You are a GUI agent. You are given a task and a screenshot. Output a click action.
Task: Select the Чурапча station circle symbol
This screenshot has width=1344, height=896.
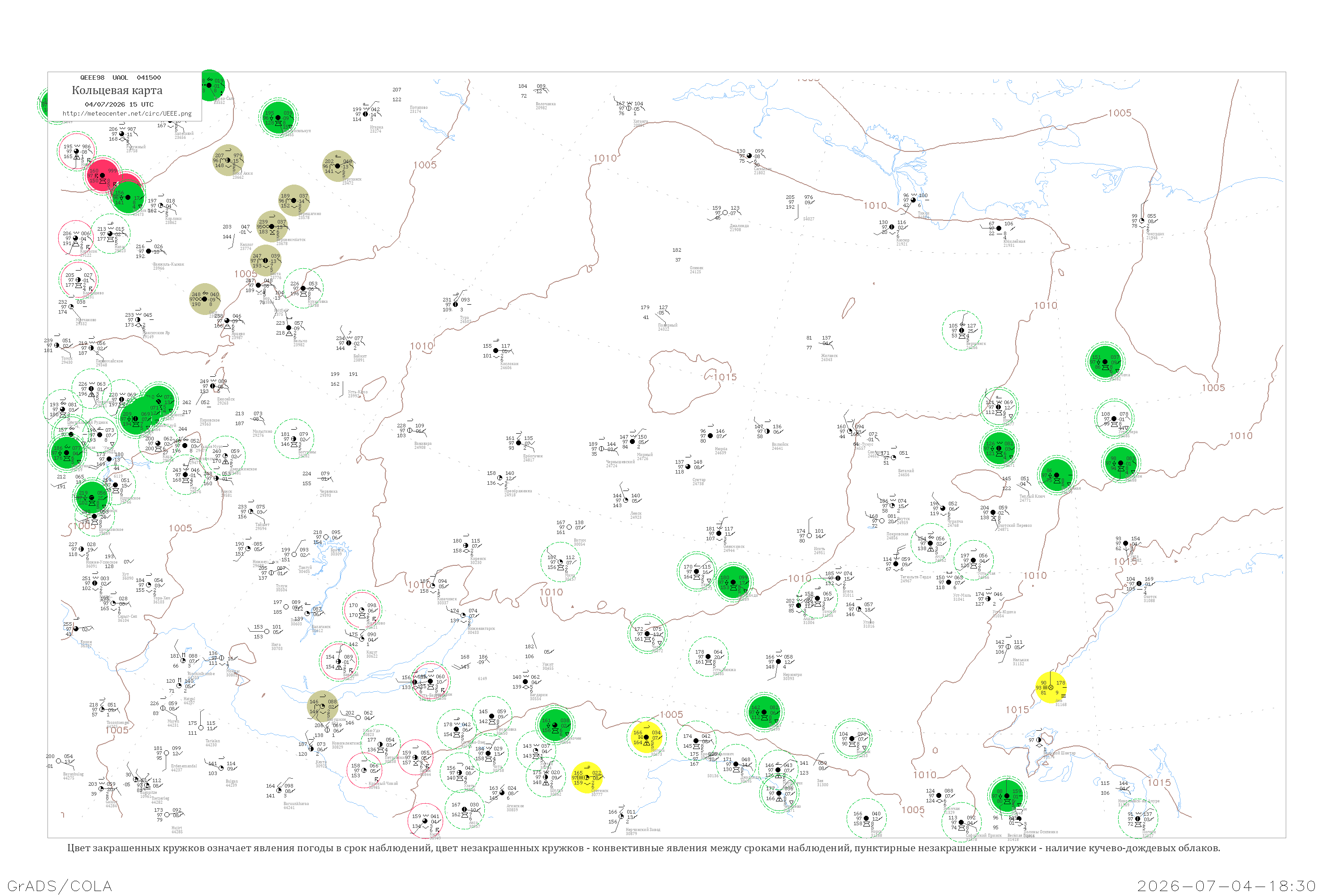pos(943,508)
